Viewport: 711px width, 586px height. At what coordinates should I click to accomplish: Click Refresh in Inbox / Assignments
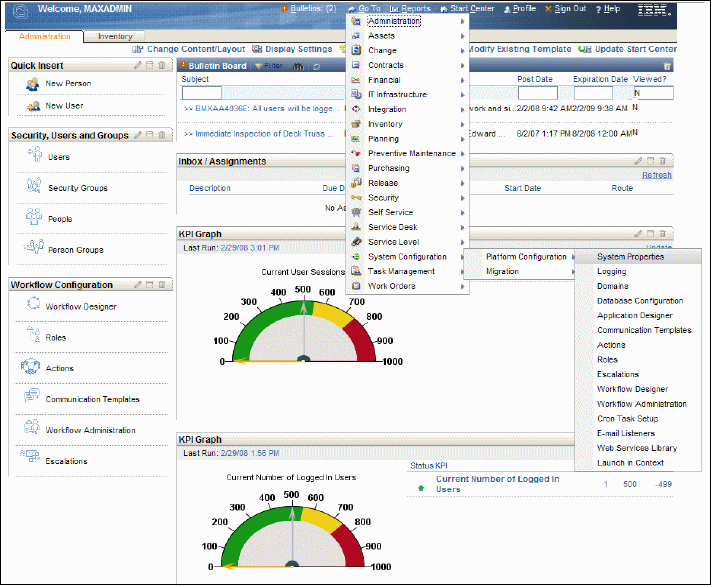(x=657, y=175)
